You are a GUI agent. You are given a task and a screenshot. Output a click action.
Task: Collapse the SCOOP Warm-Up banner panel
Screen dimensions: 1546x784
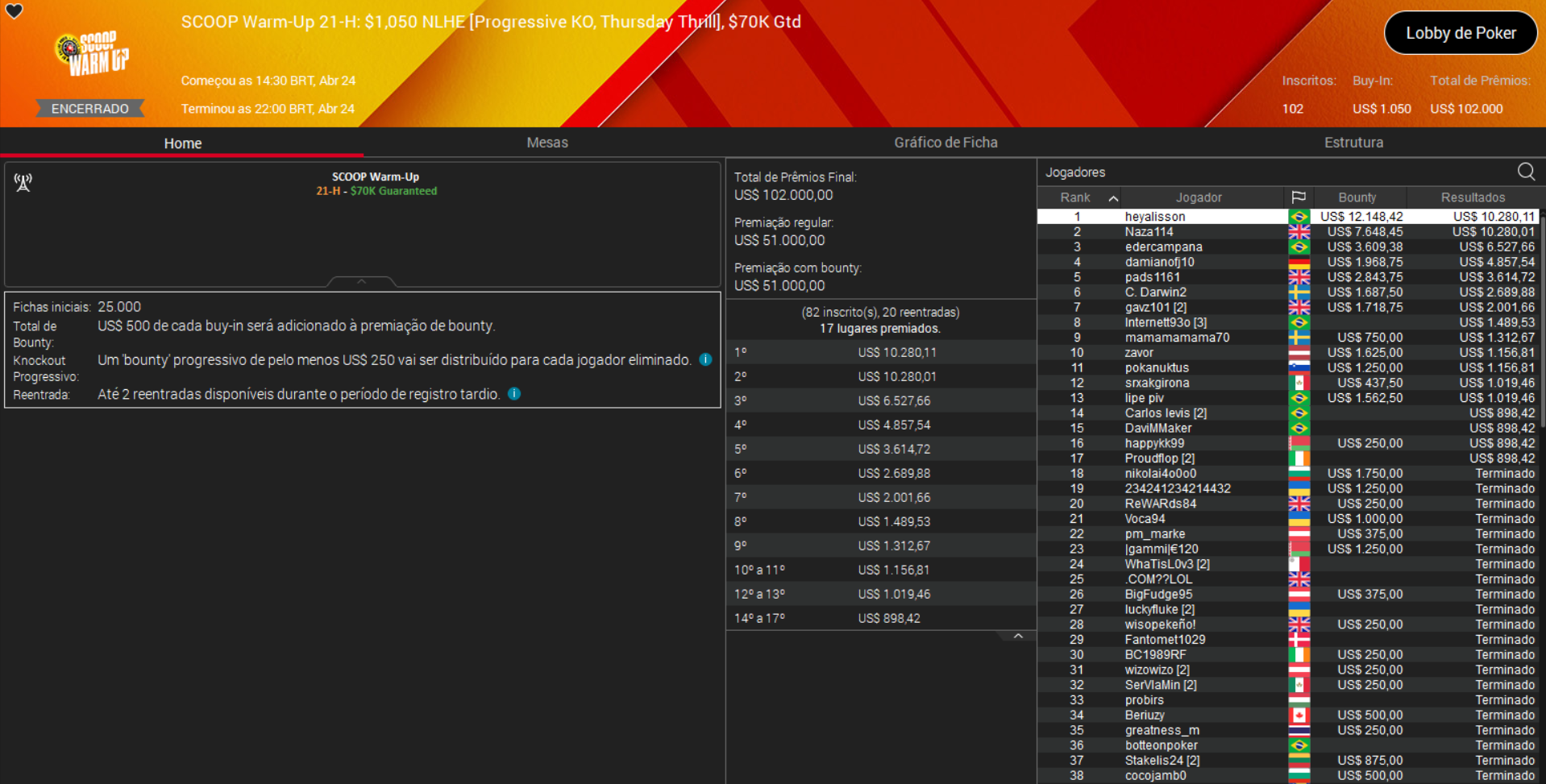pos(361,281)
